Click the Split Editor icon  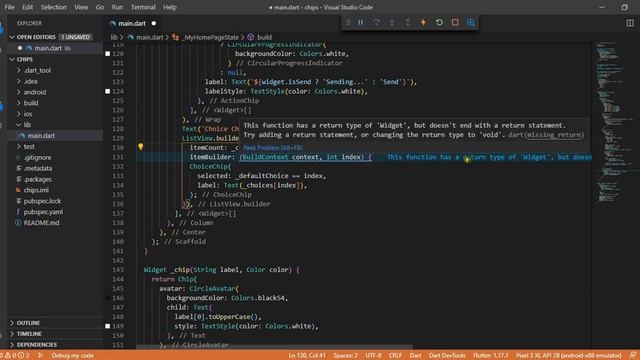[x=630, y=23]
